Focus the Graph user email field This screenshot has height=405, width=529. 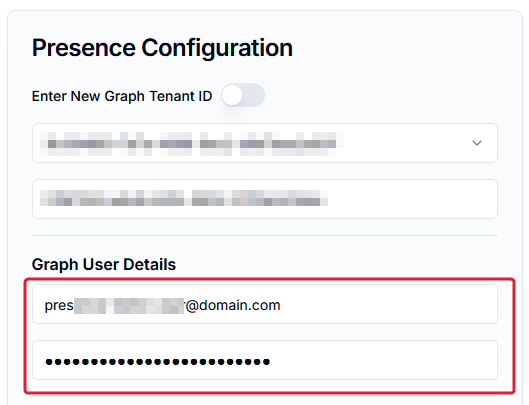[x=265, y=304]
